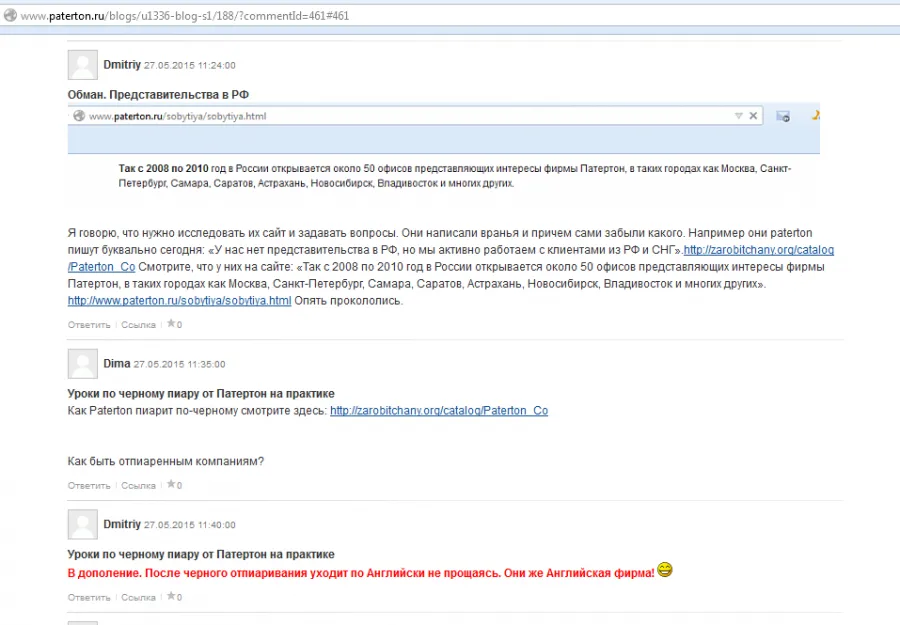Click the text 'Как быть отпиаренным компаниям?'
This screenshot has width=900, height=625.
(166, 461)
